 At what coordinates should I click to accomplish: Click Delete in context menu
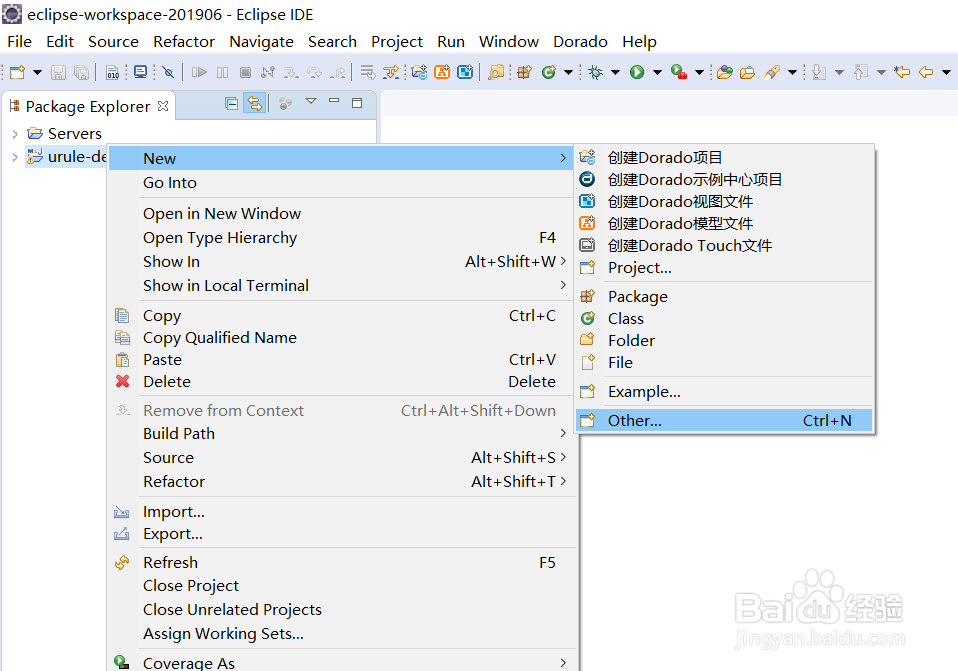342,381
